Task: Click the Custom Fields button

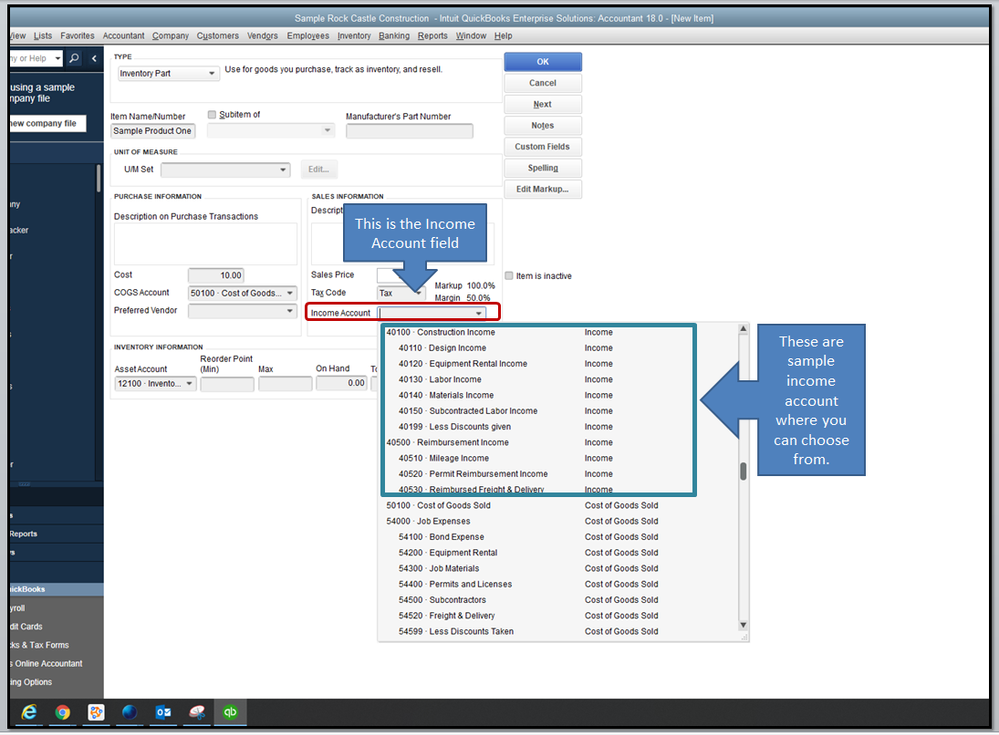Action: [x=542, y=146]
